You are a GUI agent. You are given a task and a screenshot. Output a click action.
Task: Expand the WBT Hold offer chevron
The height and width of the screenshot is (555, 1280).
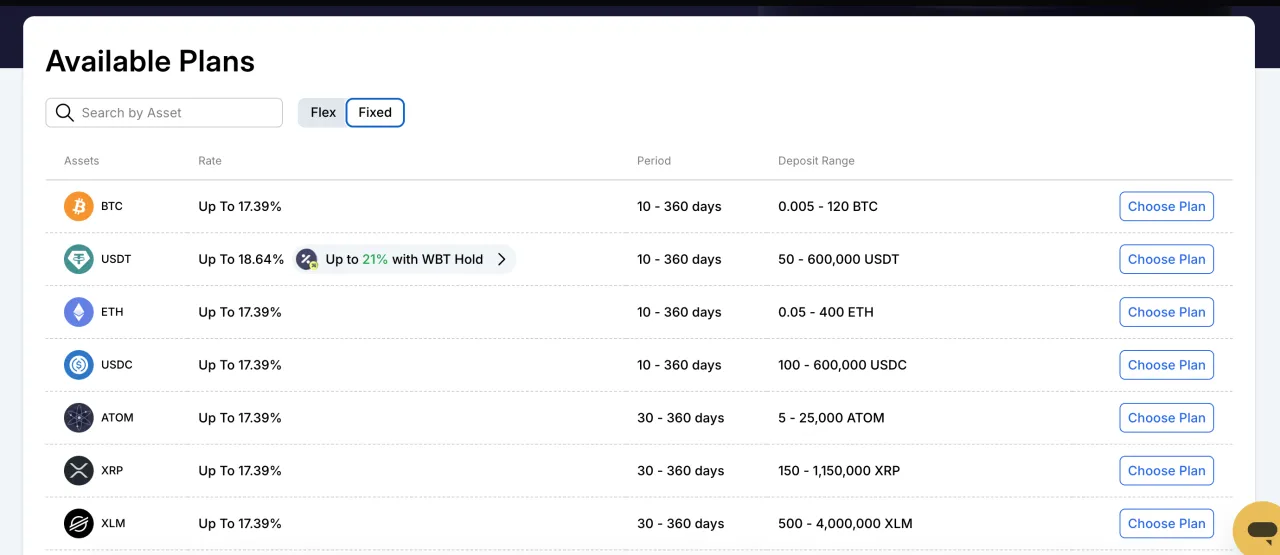pos(502,260)
